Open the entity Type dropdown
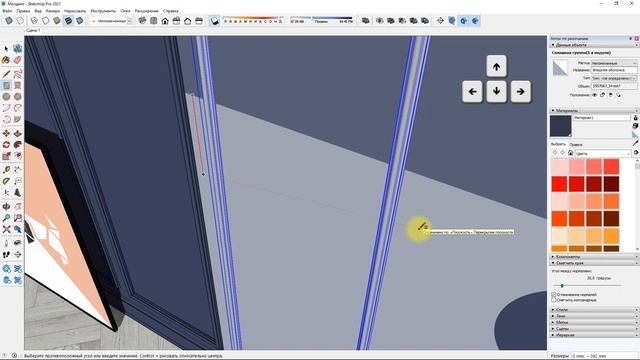640x360 pixels. (614, 78)
